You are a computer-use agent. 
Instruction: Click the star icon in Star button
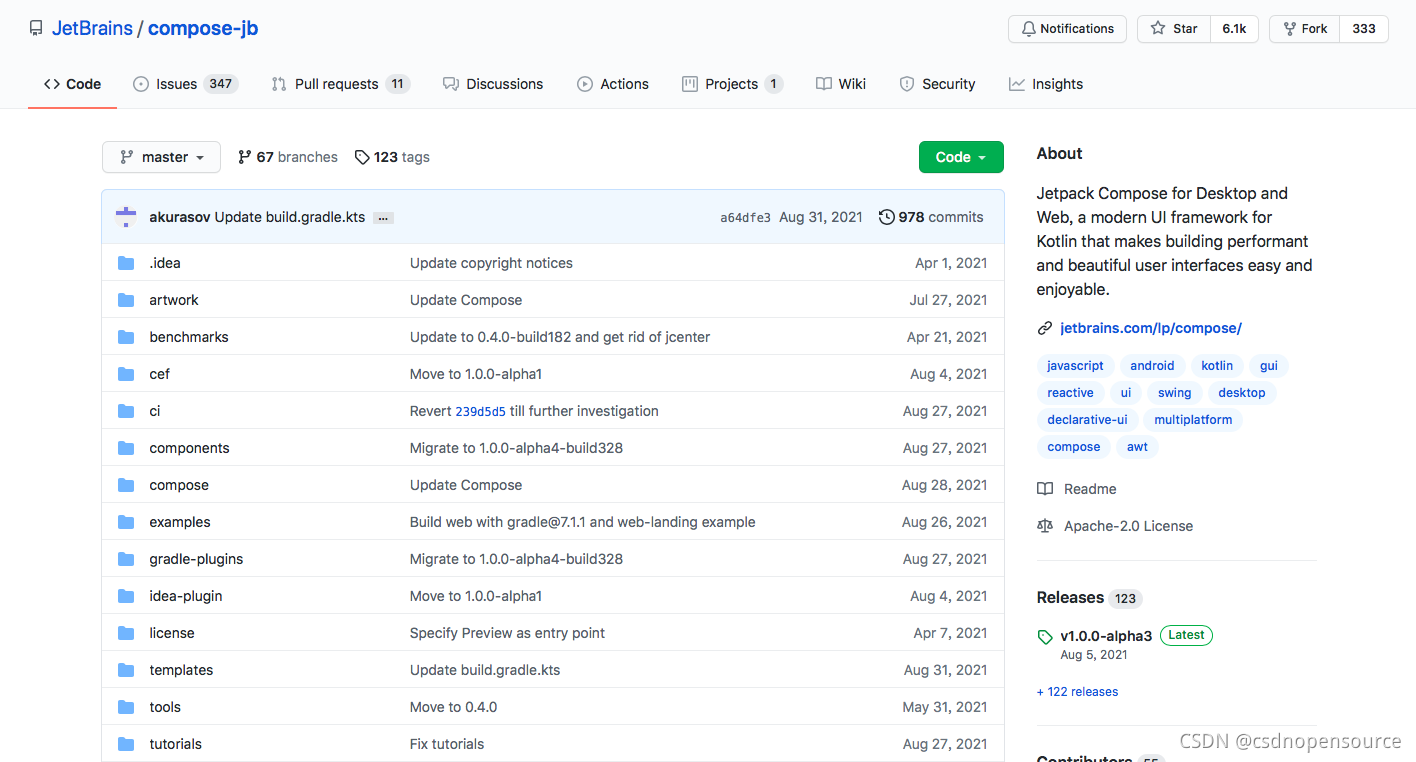point(1158,29)
